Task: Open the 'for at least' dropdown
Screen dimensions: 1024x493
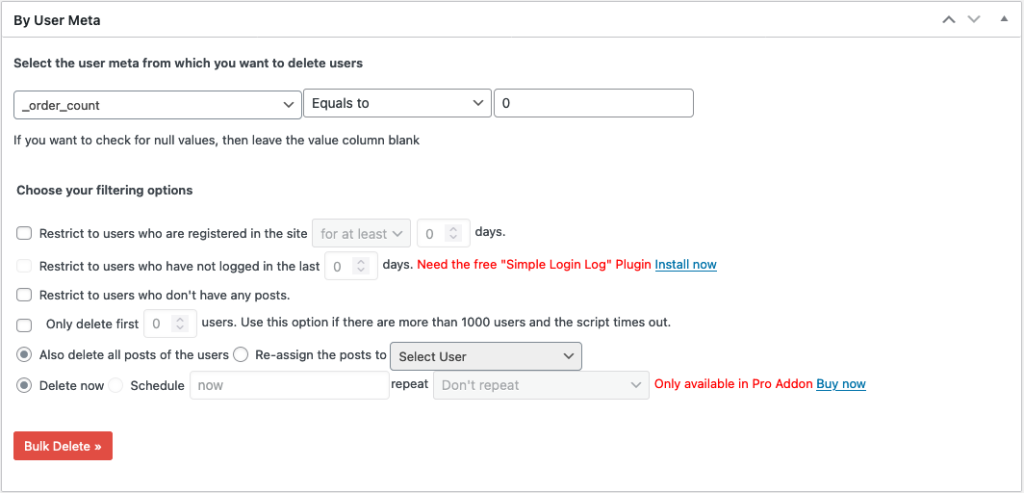Action: (x=361, y=233)
